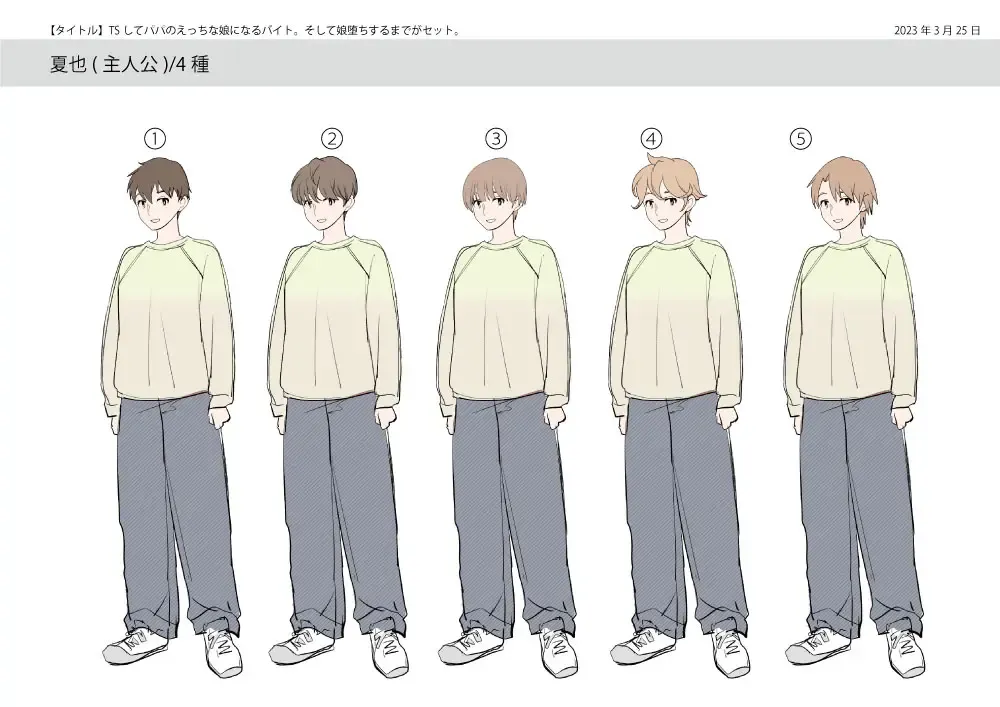Click the circled number 3 label

[x=497, y=138]
